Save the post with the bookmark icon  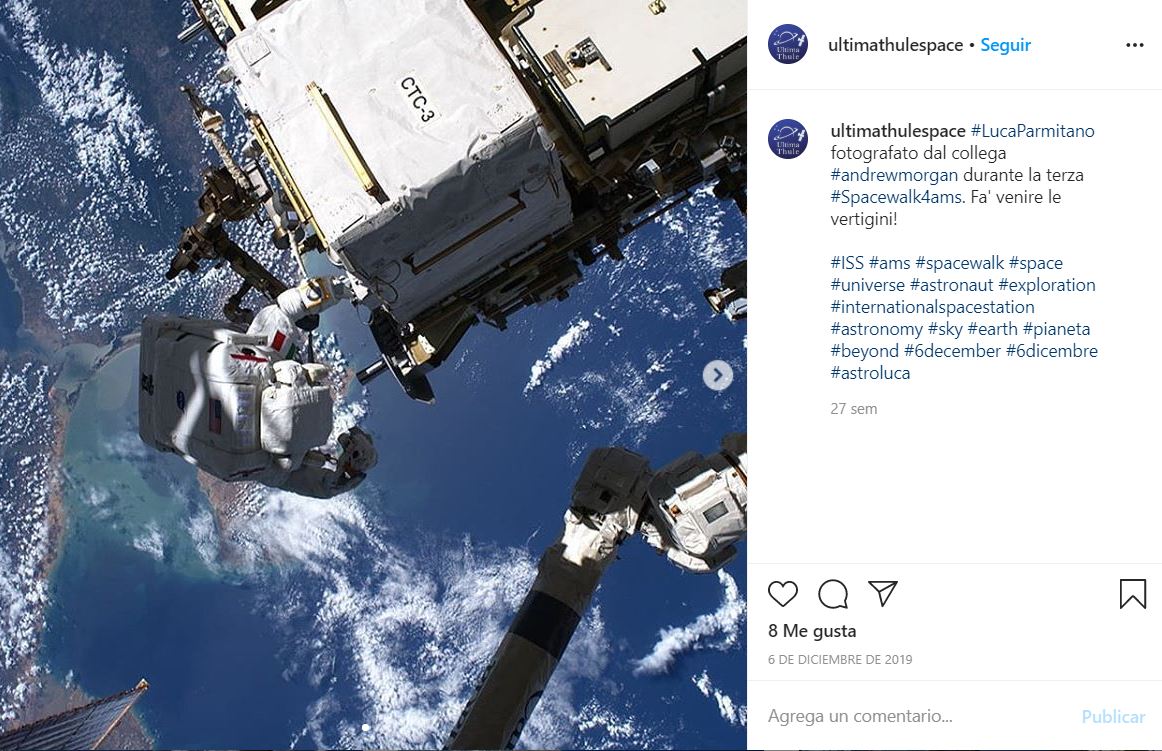click(x=1132, y=594)
